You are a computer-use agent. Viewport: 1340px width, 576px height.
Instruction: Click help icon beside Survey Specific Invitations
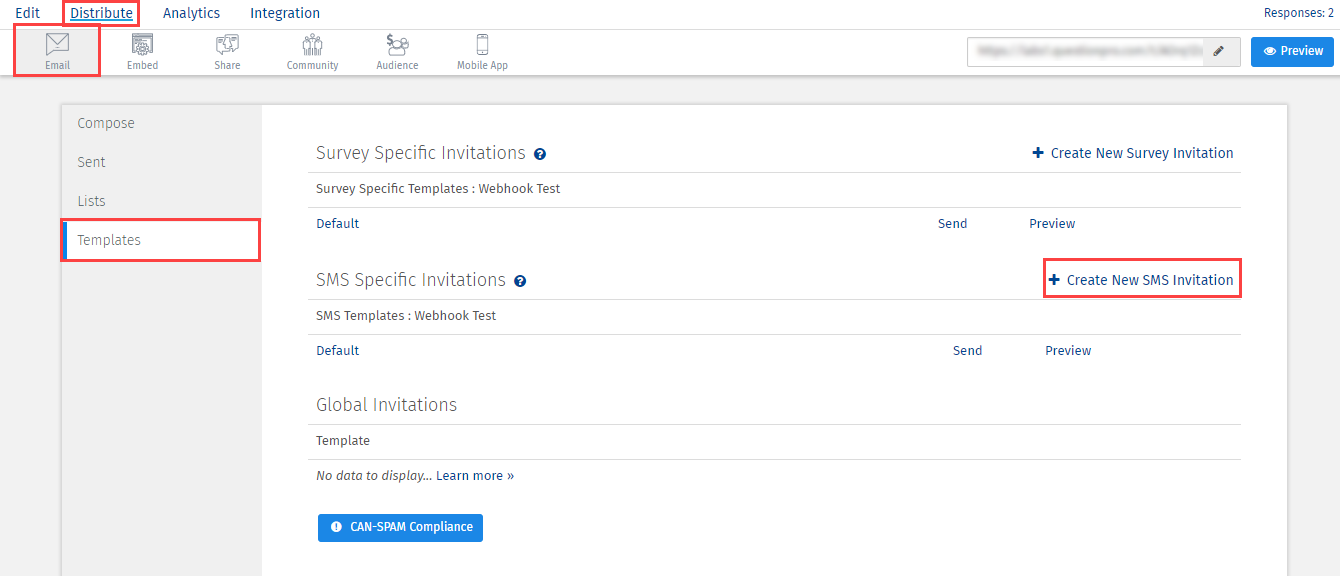click(x=540, y=154)
